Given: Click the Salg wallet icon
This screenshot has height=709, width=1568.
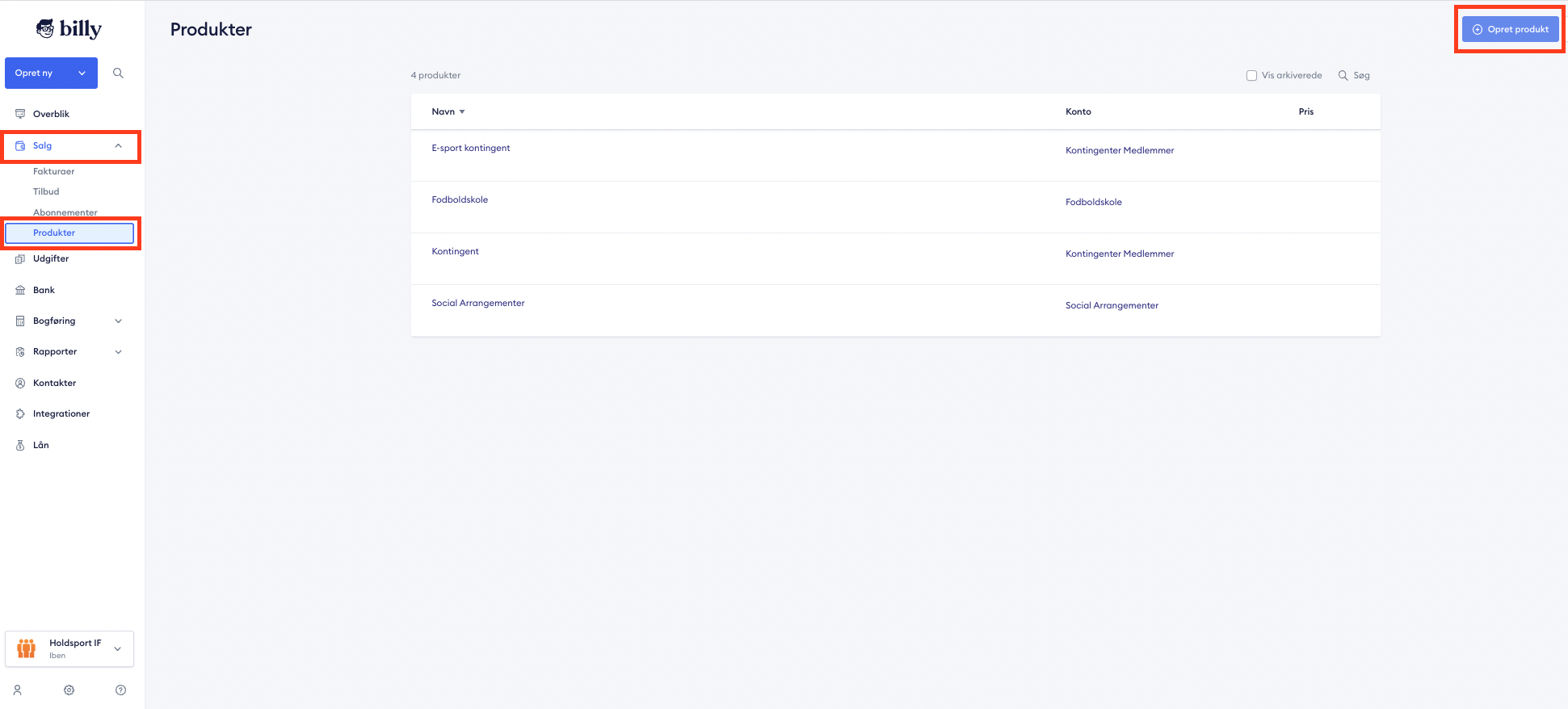Looking at the screenshot, I should coord(20,145).
